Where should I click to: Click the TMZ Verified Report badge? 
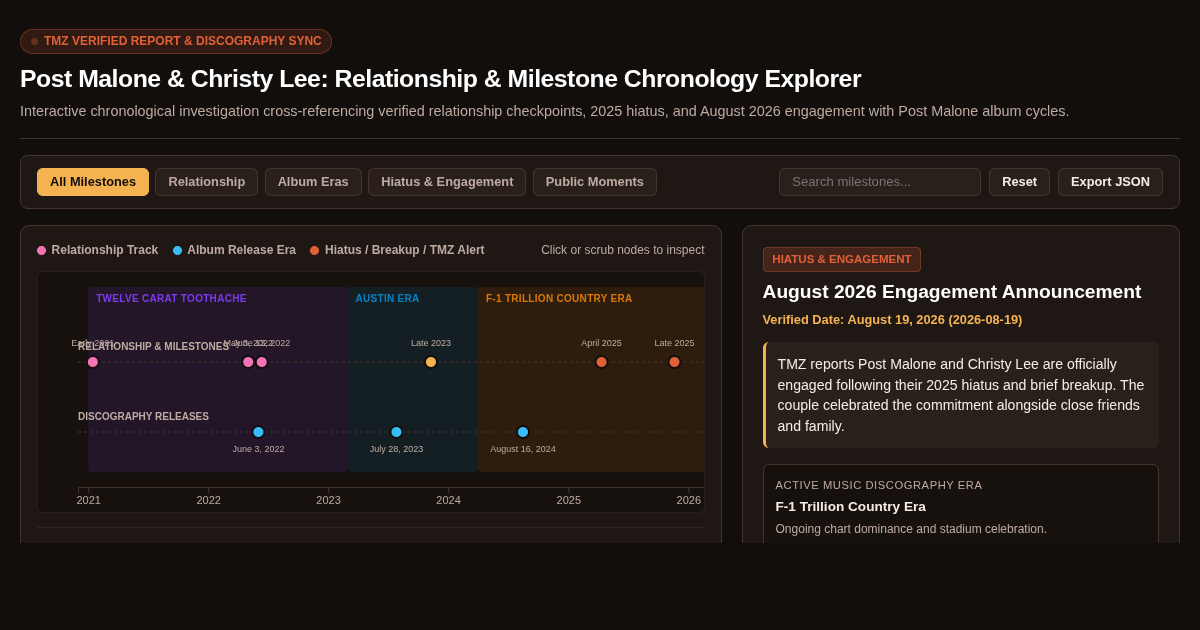[x=176, y=41]
